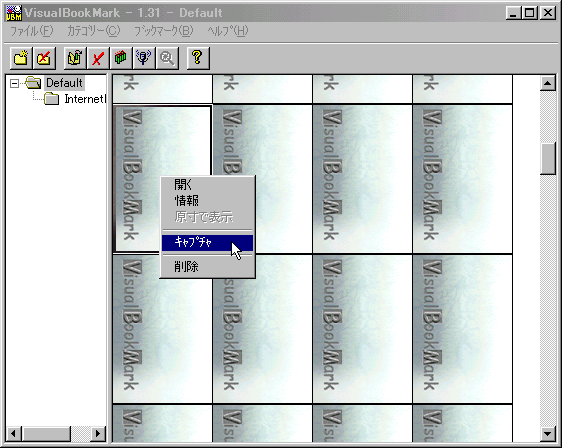Image resolution: width=562 pixels, height=448 pixels.
Task: Click the vertical scrollbar up arrow
Action: 548,83
